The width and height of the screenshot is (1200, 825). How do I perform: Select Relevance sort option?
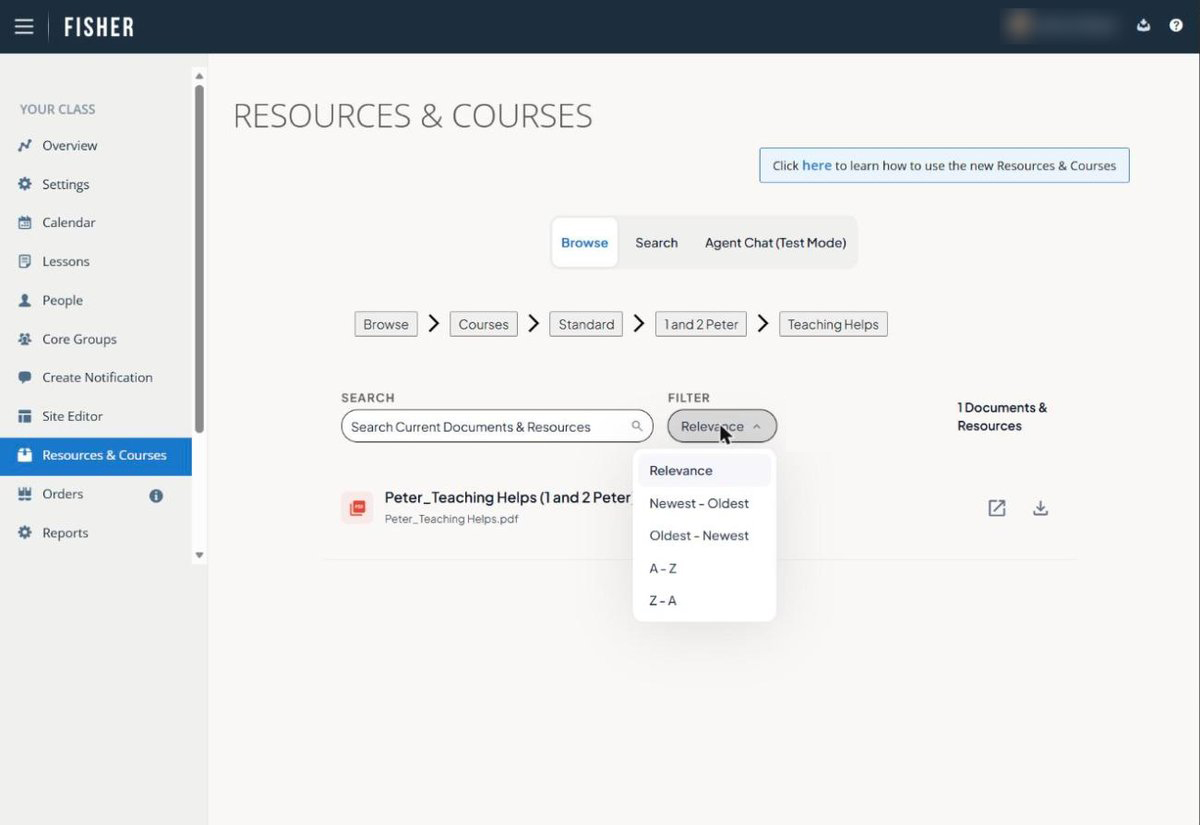click(x=704, y=471)
